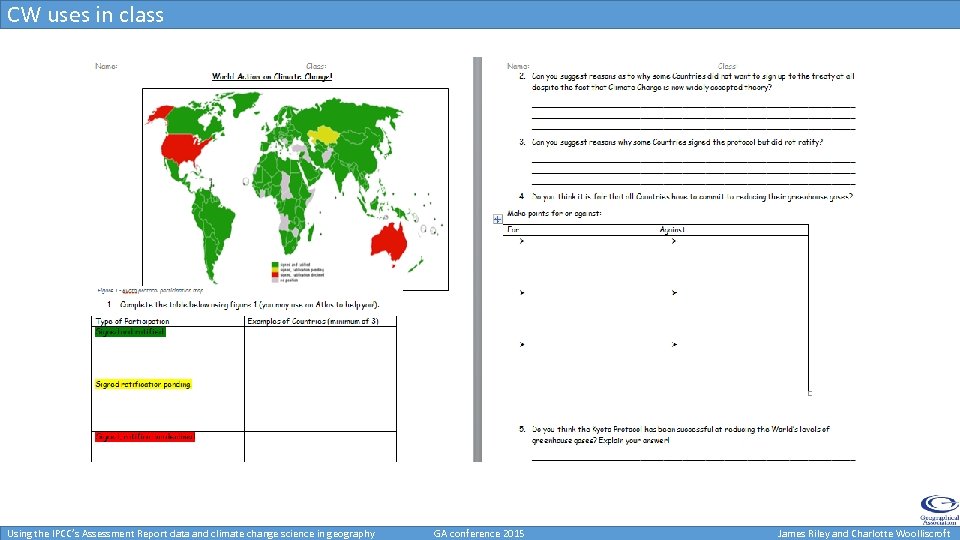Click the first answer line under question 2
This screenshot has height=540, width=960.
click(693, 107)
